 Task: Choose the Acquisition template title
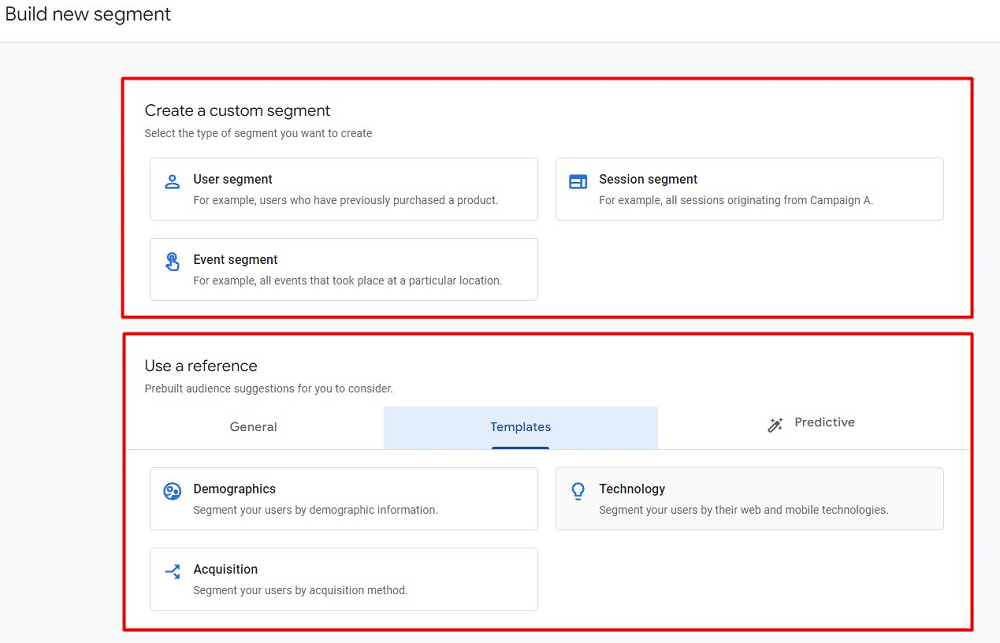(225, 569)
